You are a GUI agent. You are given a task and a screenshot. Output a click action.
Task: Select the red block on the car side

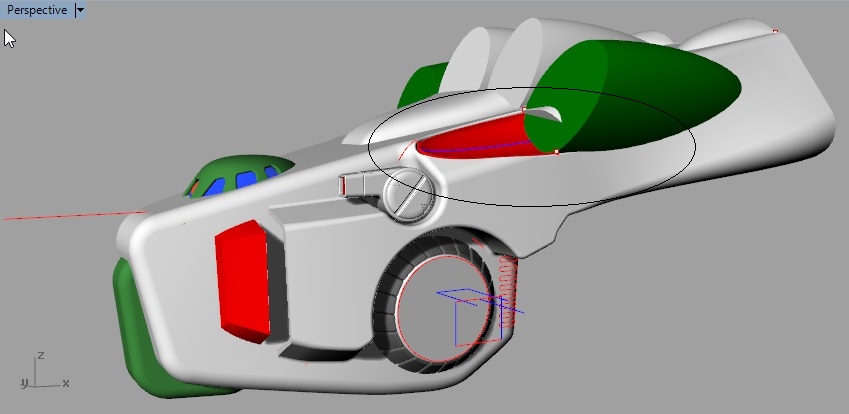(x=243, y=281)
